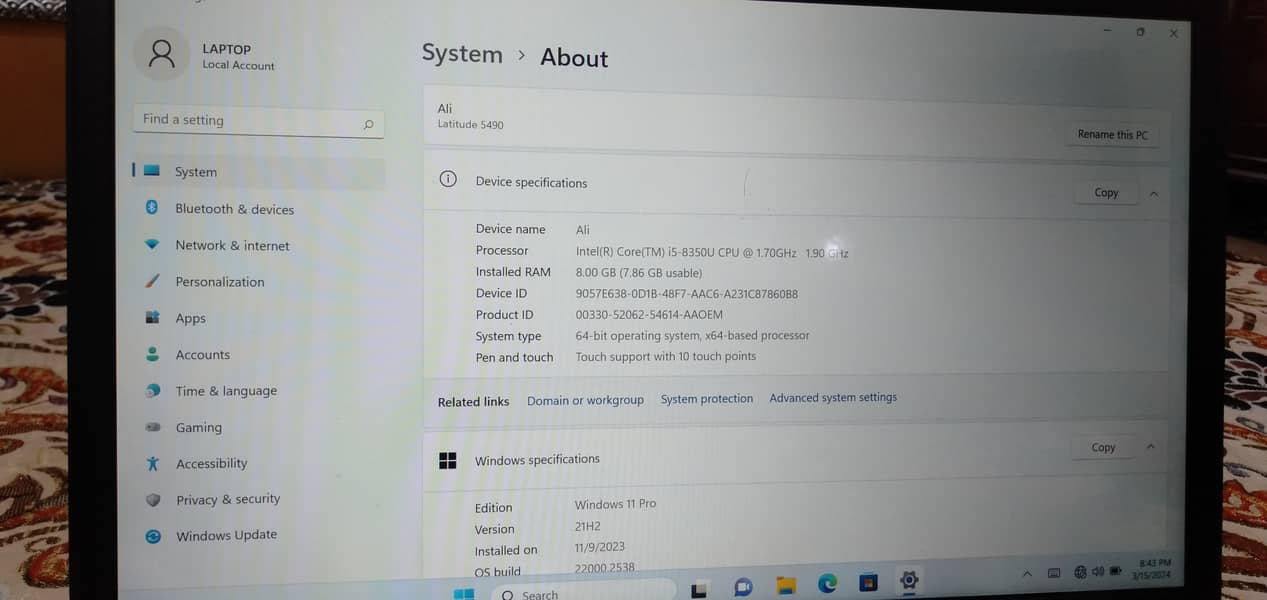Collapse the Device specifications section
Image resolution: width=1267 pixels, height=600 pixels.
pyautogui.click(x=1154, y=193)
